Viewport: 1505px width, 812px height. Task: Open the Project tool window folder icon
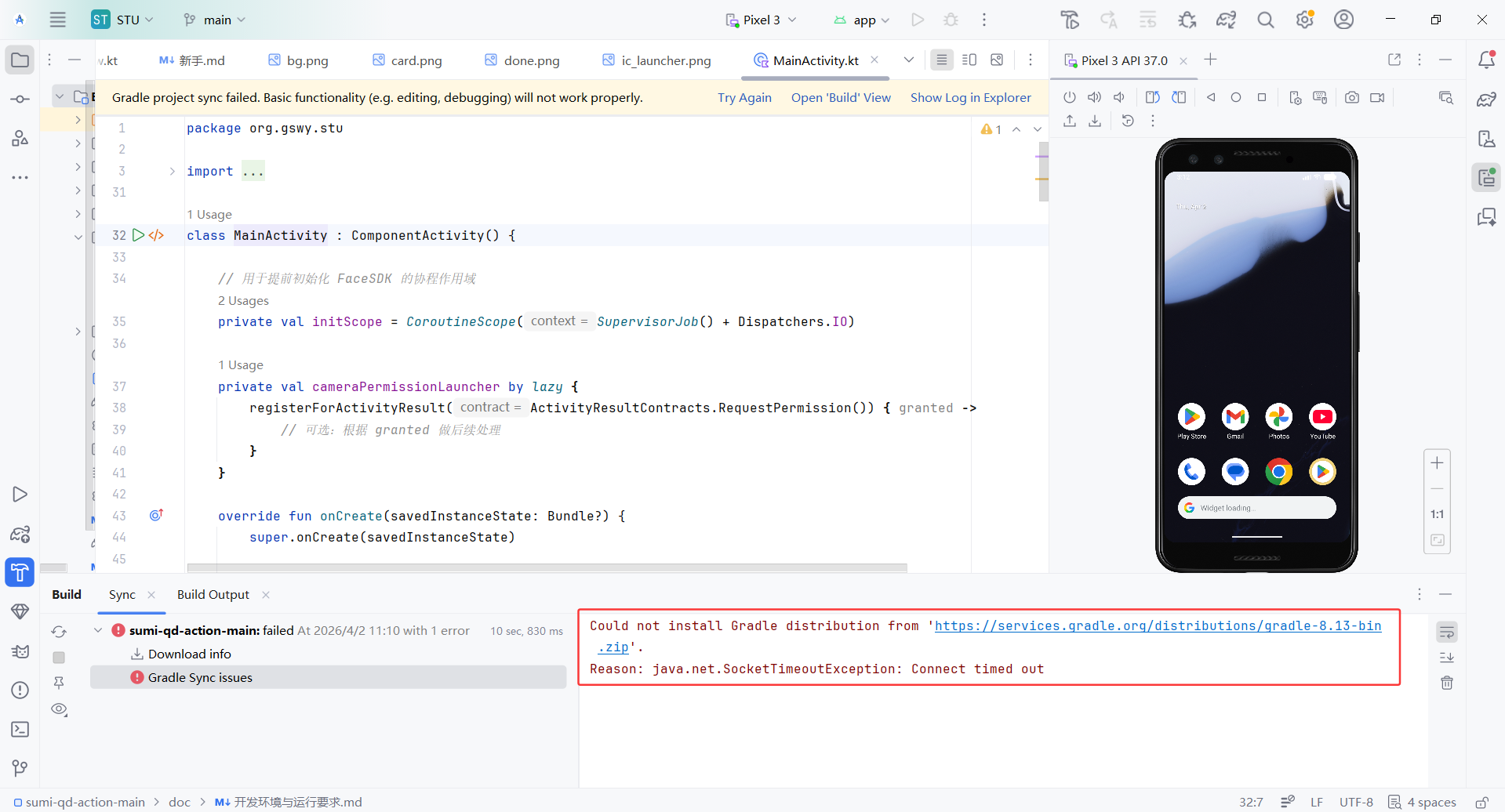click(x=20, y=60)
